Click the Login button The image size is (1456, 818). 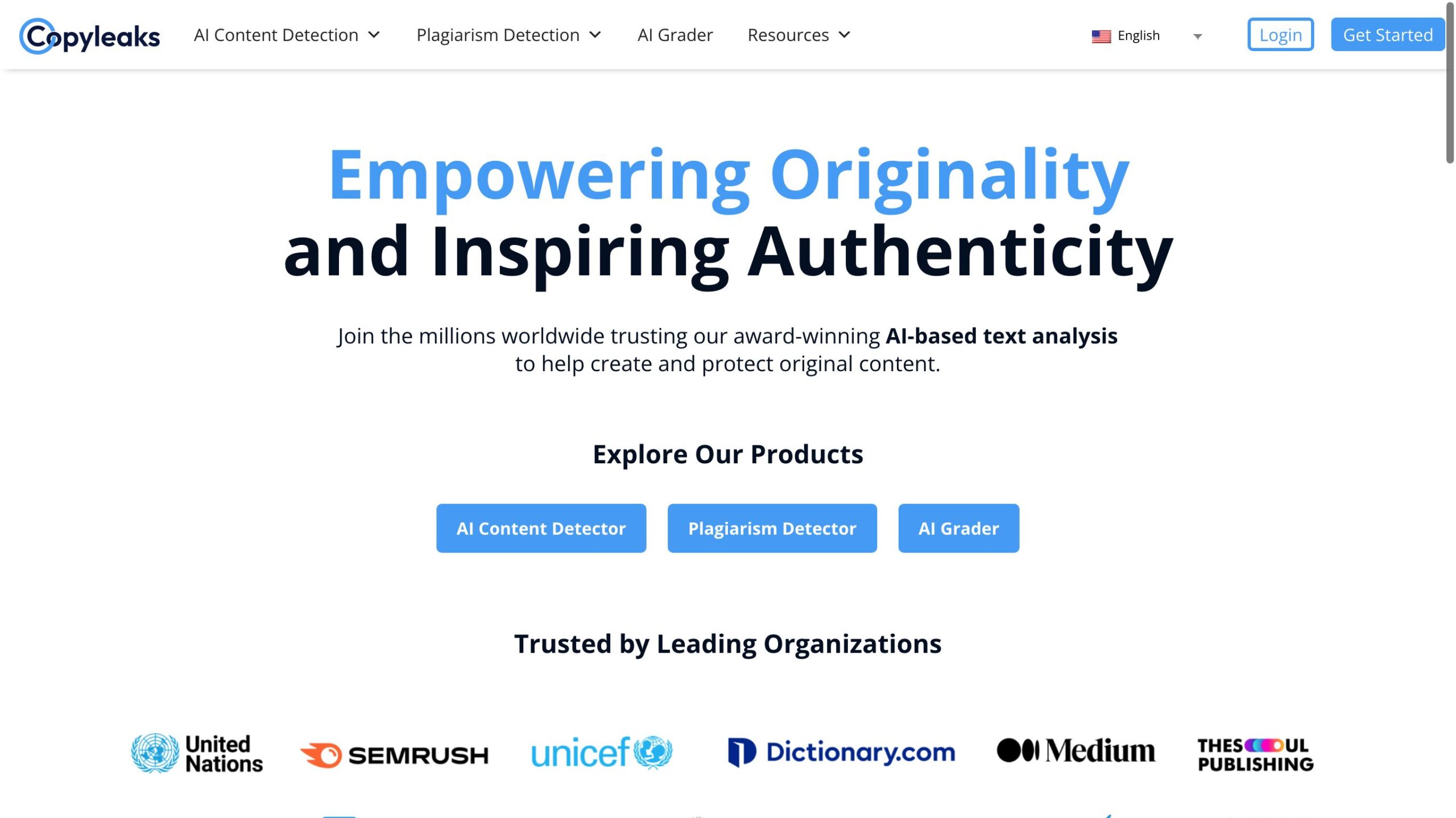pos(1280,34)
